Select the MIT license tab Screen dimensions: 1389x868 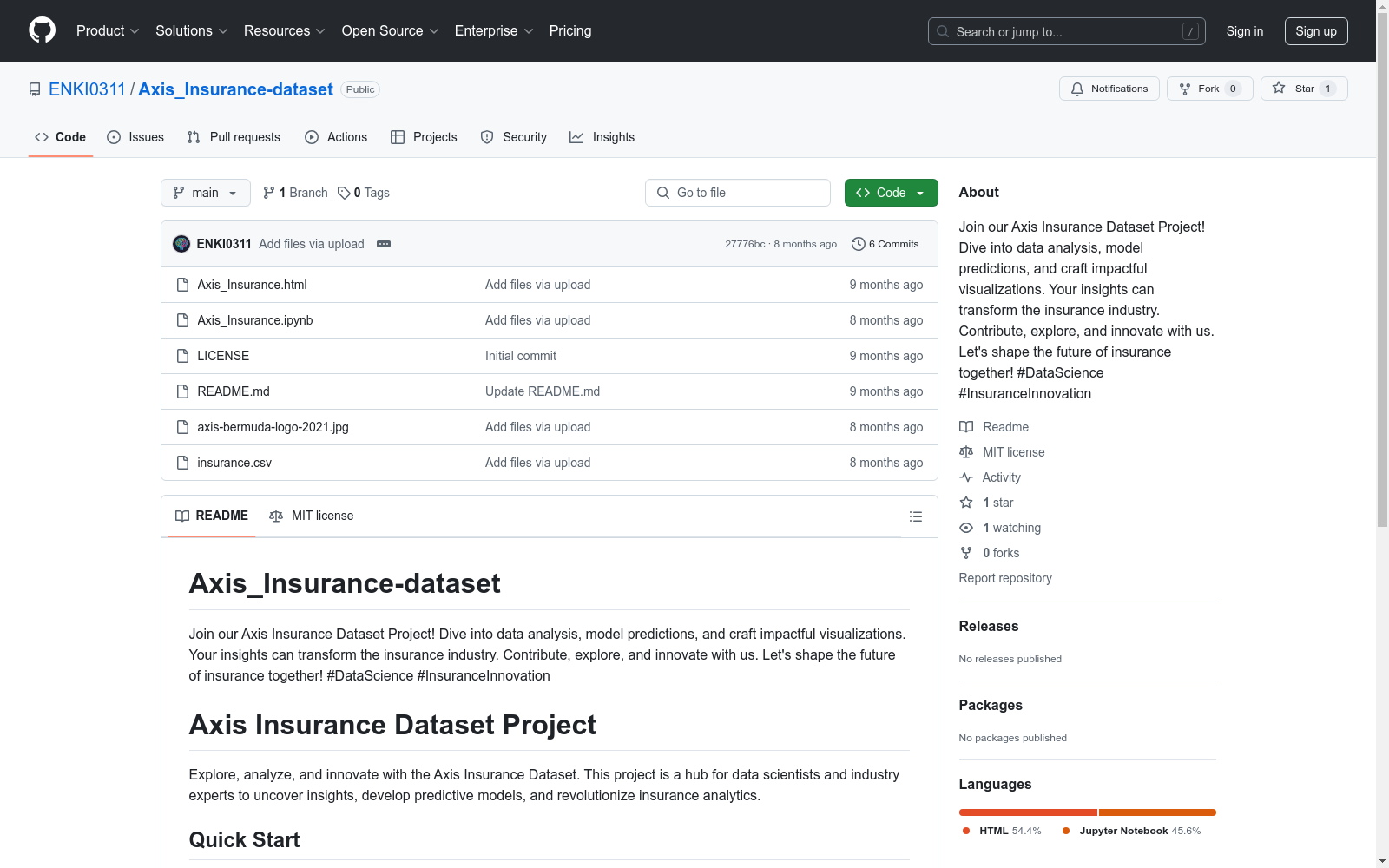click(x=312, y=516)
